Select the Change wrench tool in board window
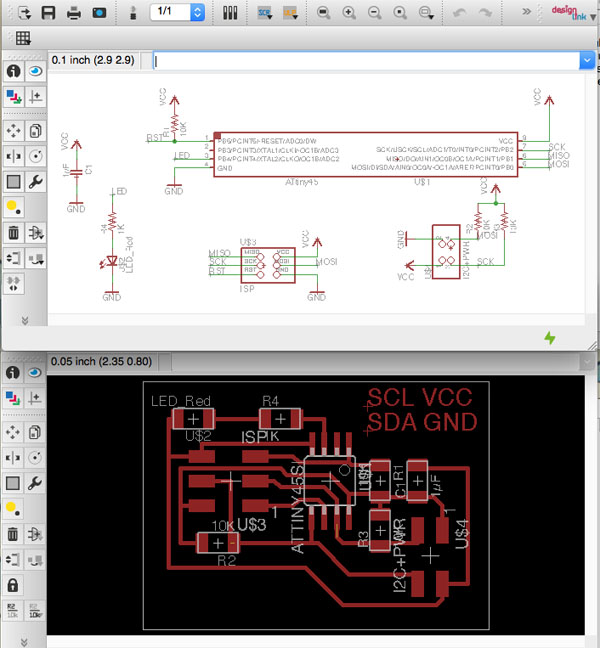Image resolution: width=600 pixels, height=648 pixels. tap(35, 483)
